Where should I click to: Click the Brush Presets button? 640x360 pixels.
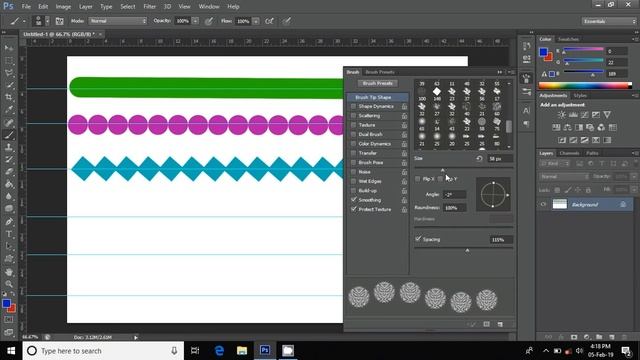click(x=378, y=83)
